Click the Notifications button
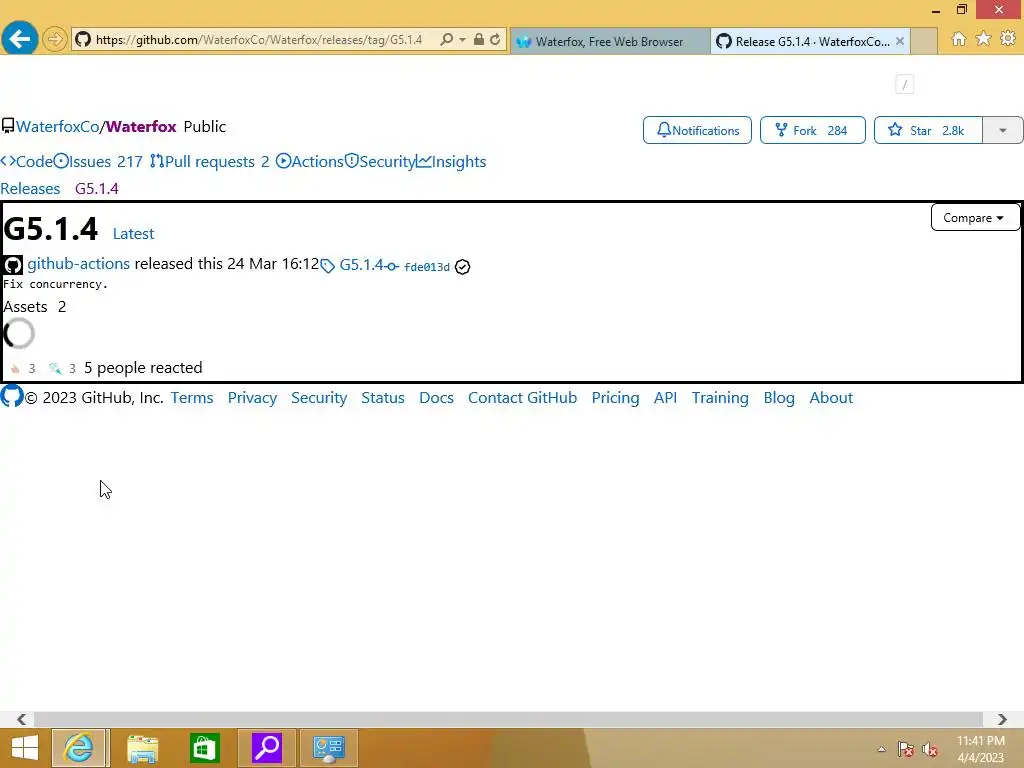The image size is (1024, 768). coord(697,130)
